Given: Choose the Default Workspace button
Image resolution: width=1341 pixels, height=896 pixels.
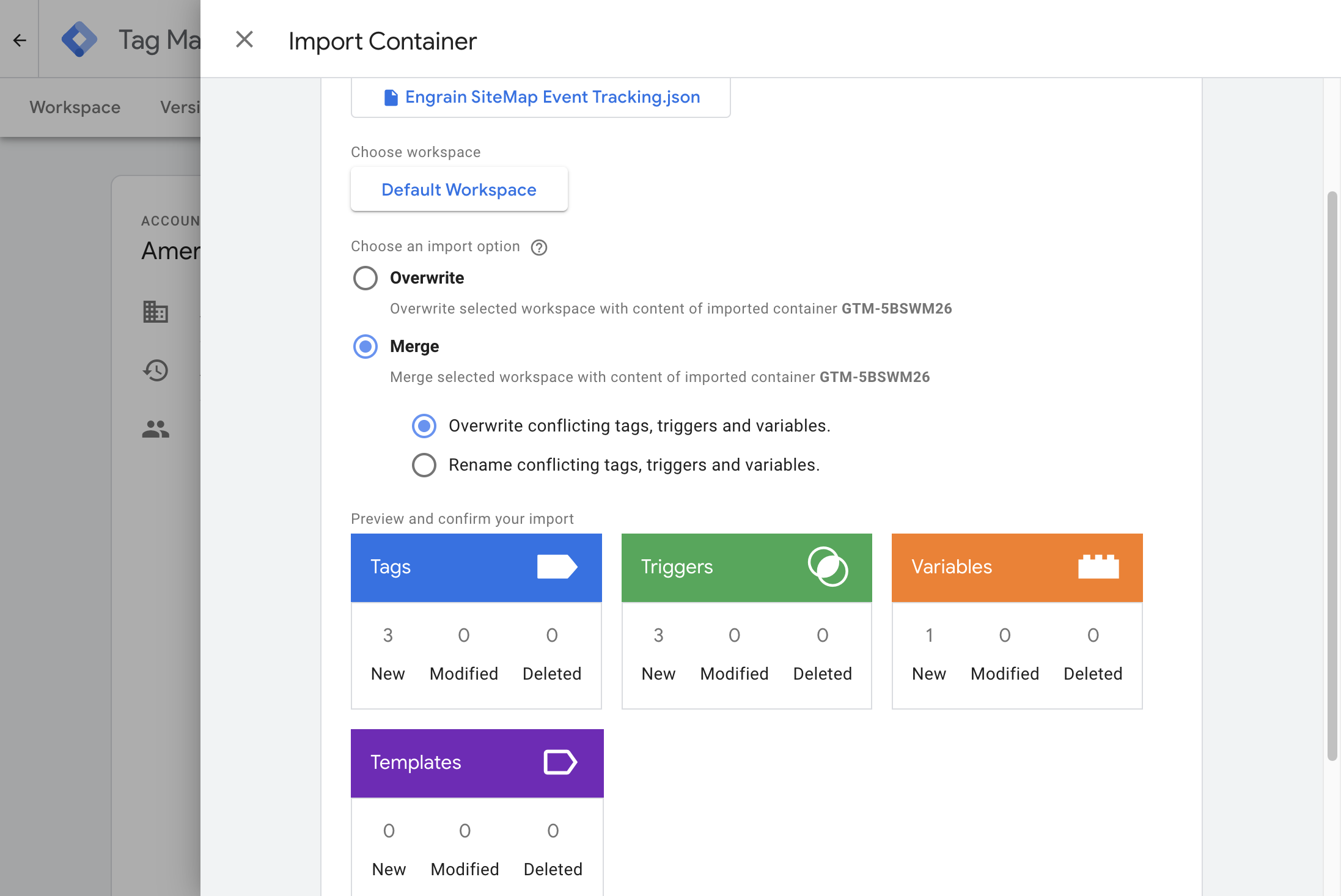Looking at the screenshot, I should [x=459, y=189].
